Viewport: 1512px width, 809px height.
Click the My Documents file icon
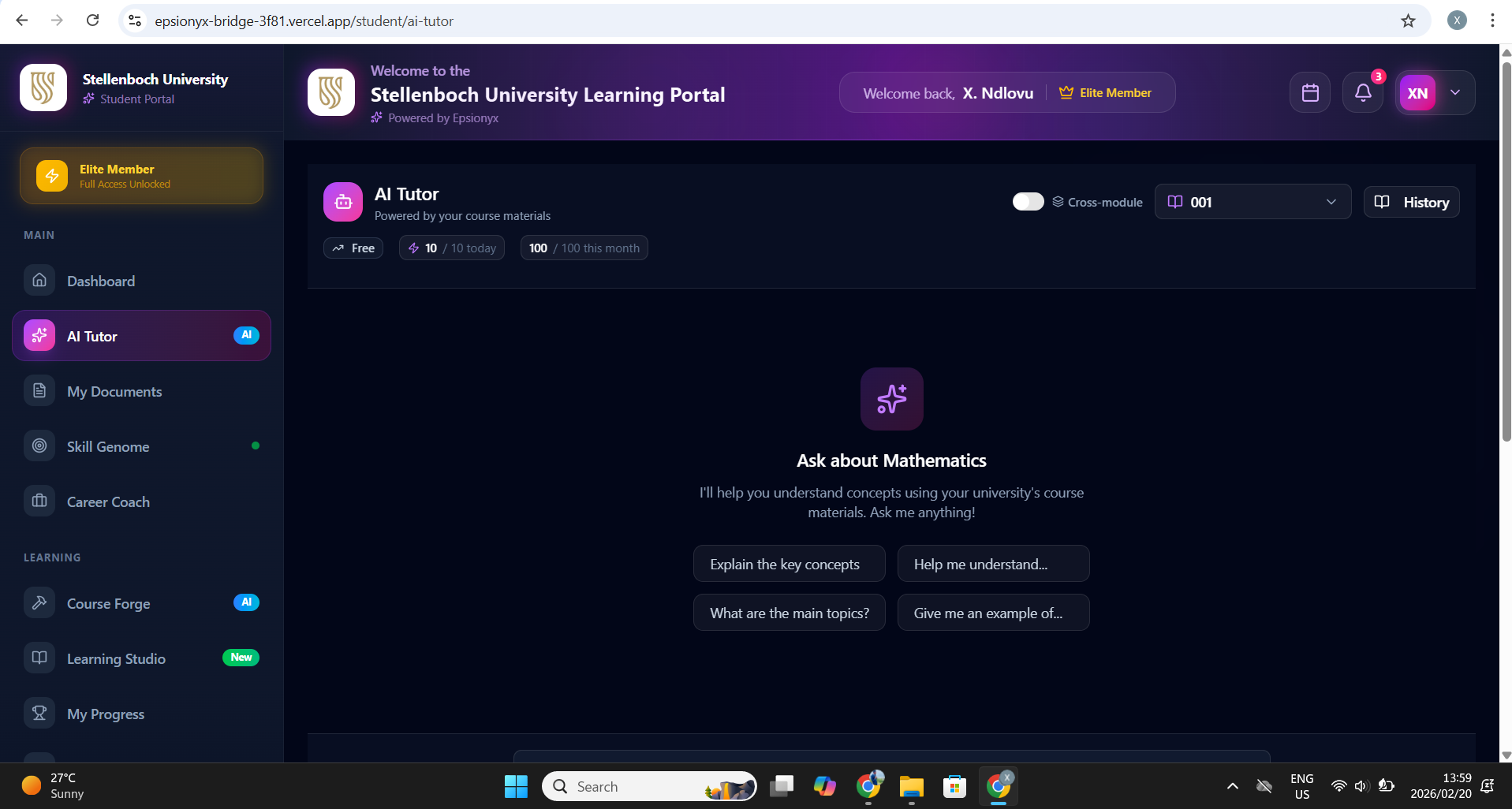[39, 390]
